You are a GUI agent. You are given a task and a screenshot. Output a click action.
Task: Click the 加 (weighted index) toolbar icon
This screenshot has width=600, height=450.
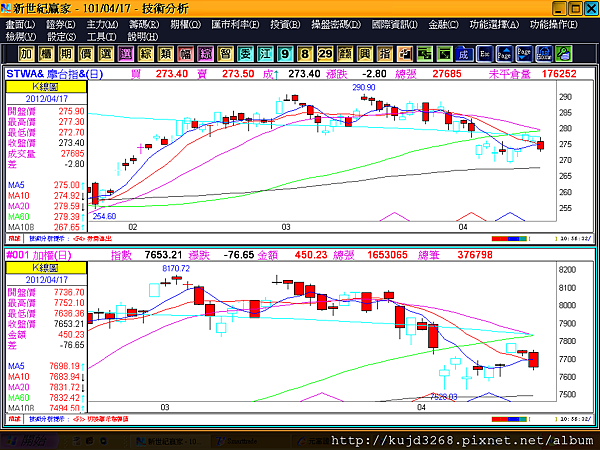pyautogui.click(x=26, y=54)
